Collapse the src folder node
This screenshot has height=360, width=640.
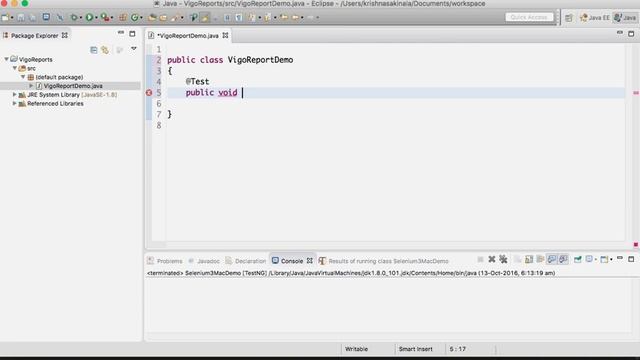[x=15, y=68]
